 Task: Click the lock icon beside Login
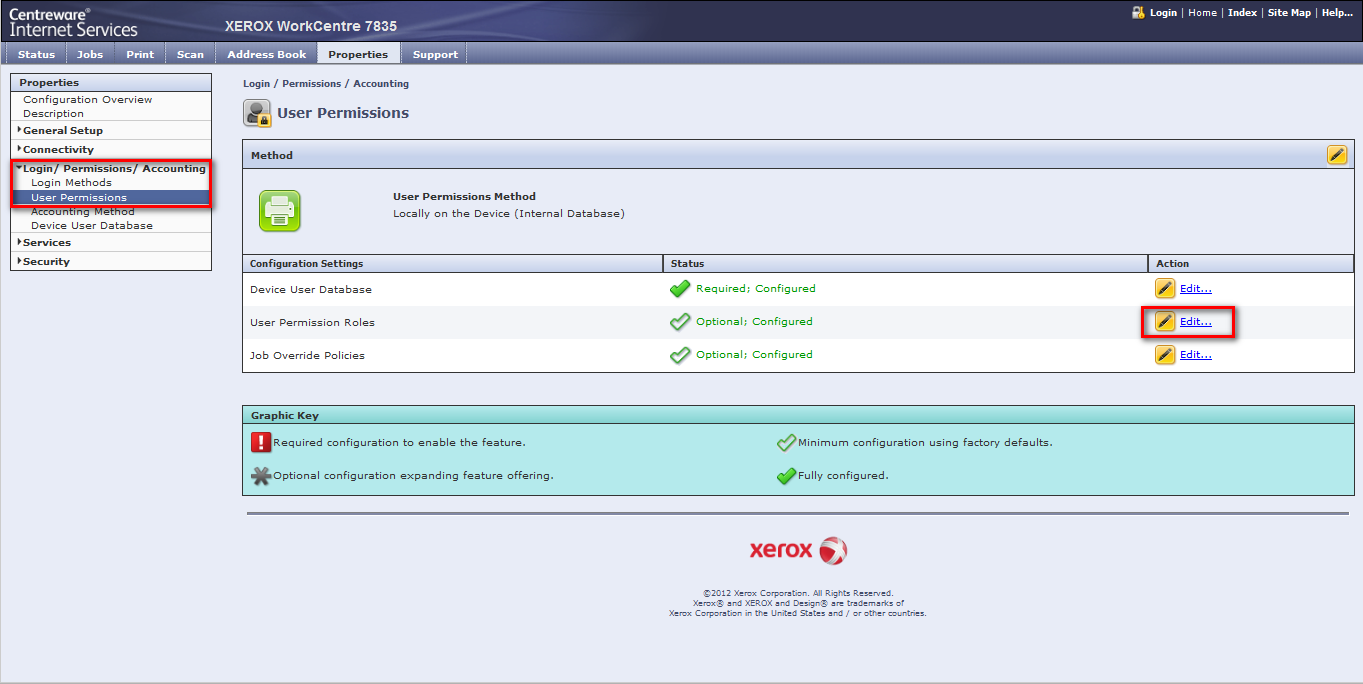[1138, 13]
